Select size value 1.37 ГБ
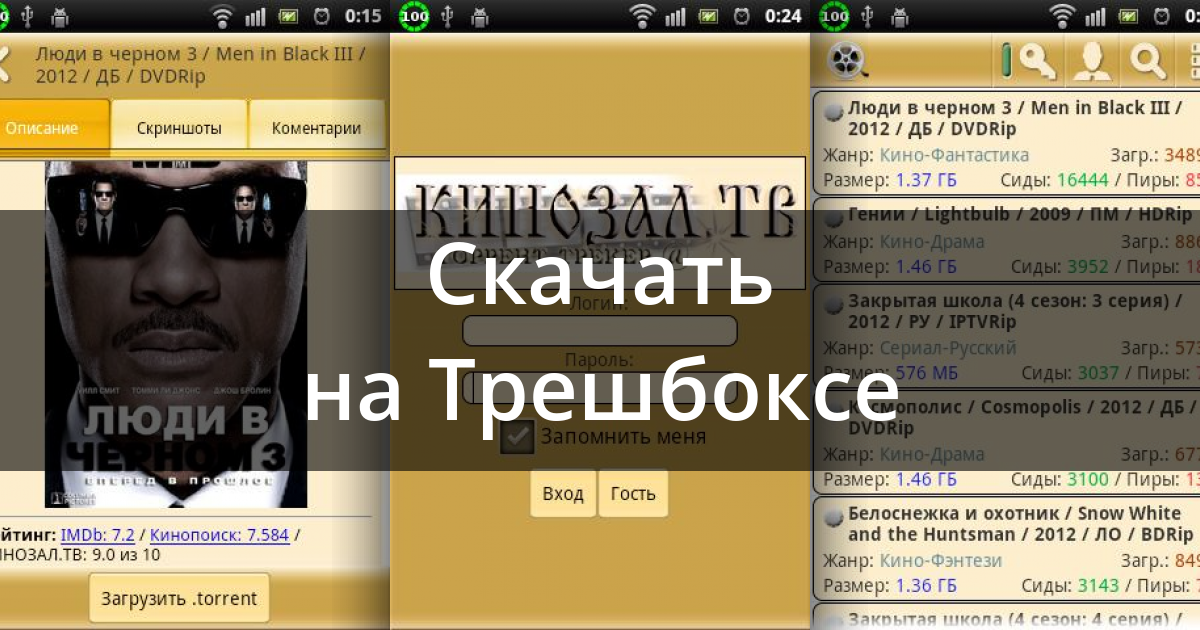This screenshot has height=630, width=1200. coord(926,181)
